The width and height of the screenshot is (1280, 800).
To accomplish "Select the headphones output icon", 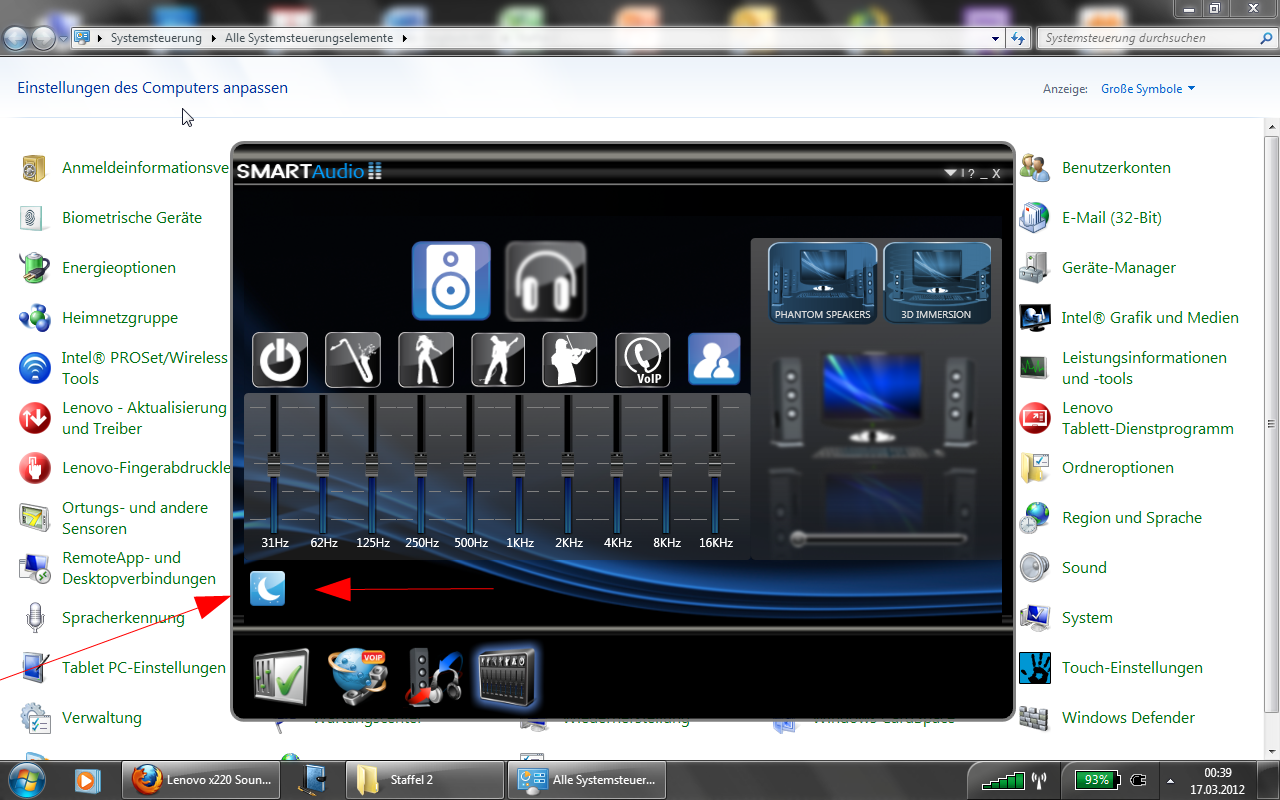I will pyautogui.click(x=545, y=281).
